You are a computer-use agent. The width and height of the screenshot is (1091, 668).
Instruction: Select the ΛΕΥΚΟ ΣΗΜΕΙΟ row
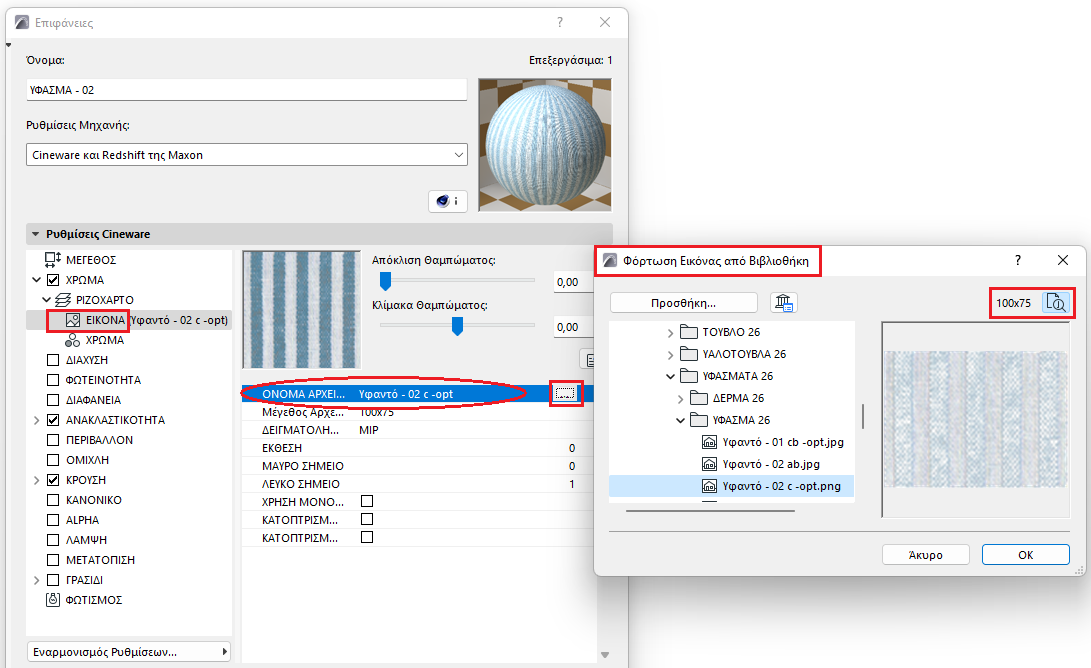point(417,484)
